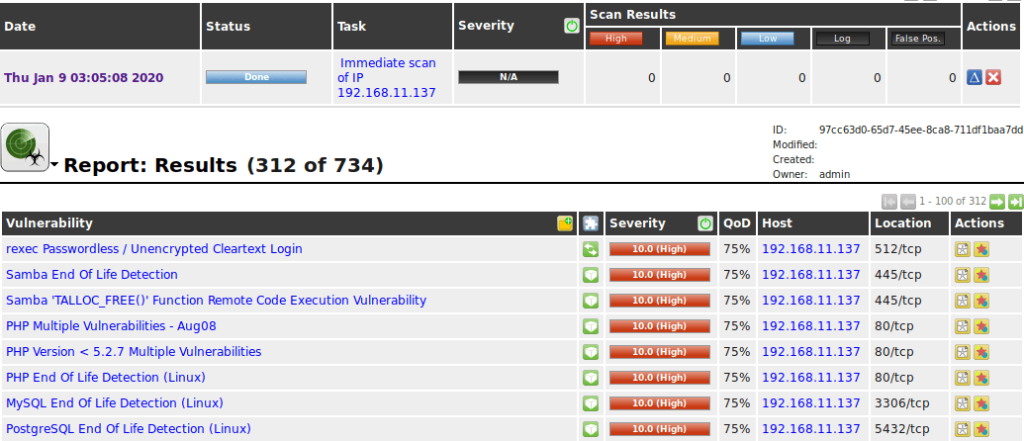The width and height of the screenshot is (1024, 441).
Task: Open rexec Passwordless / Unencrypted Cleartext Login
Action: click(154, 249)
